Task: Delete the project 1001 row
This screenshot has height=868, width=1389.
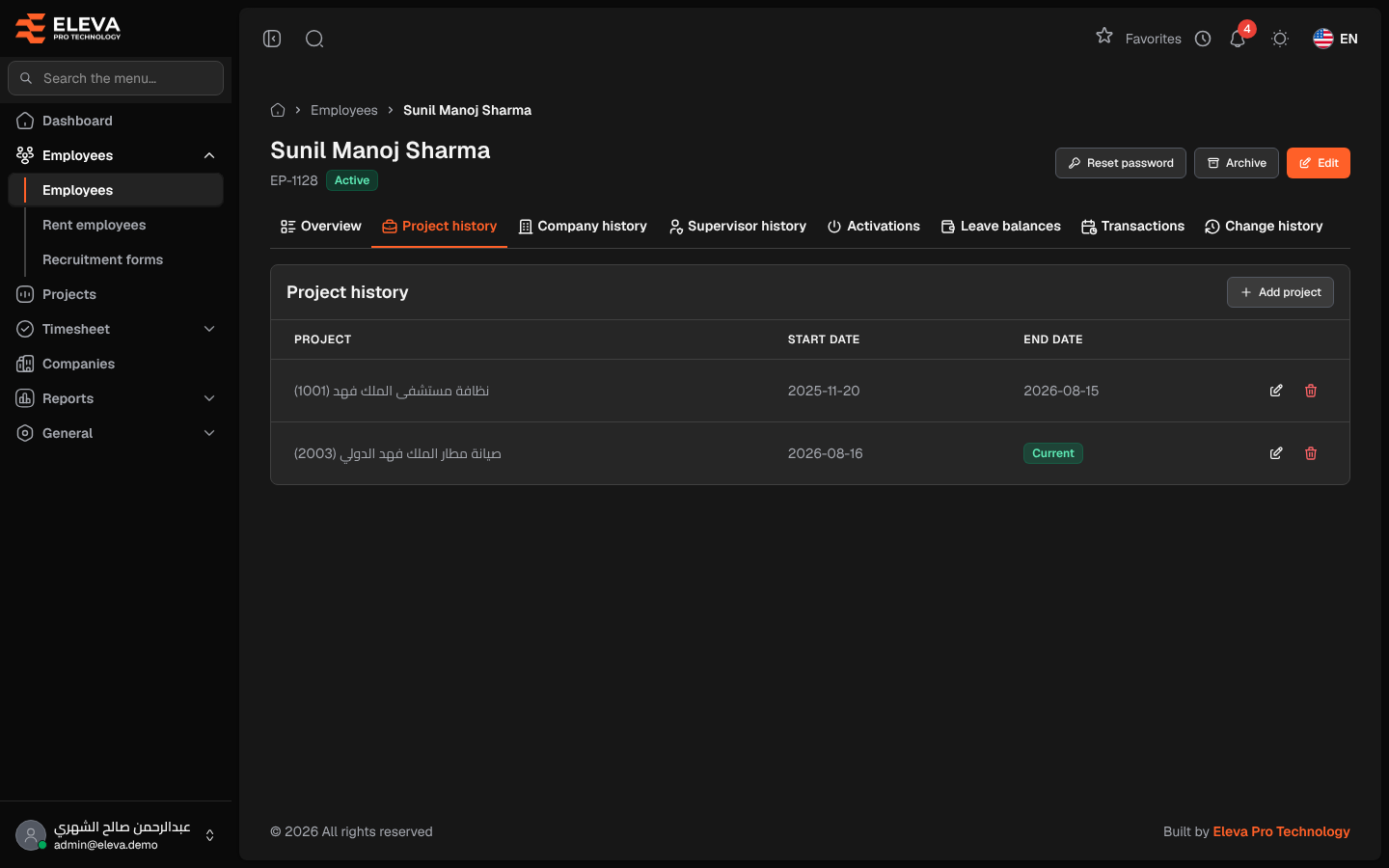Action: pyautogui.click(x=1311, y=391)
